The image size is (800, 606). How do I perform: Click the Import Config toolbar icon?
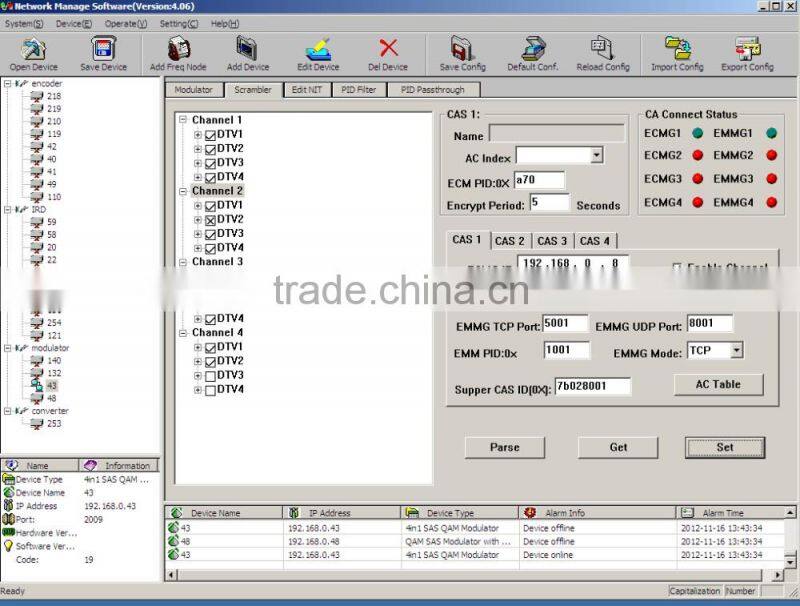coord(677,50)
